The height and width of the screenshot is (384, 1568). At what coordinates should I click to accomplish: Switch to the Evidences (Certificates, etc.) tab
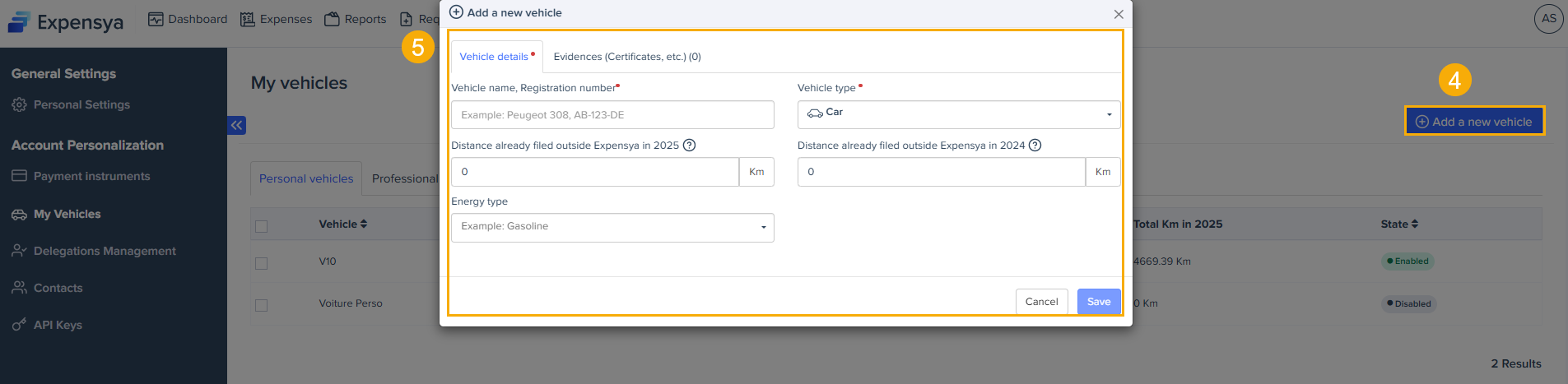click(x=626, y=57)
